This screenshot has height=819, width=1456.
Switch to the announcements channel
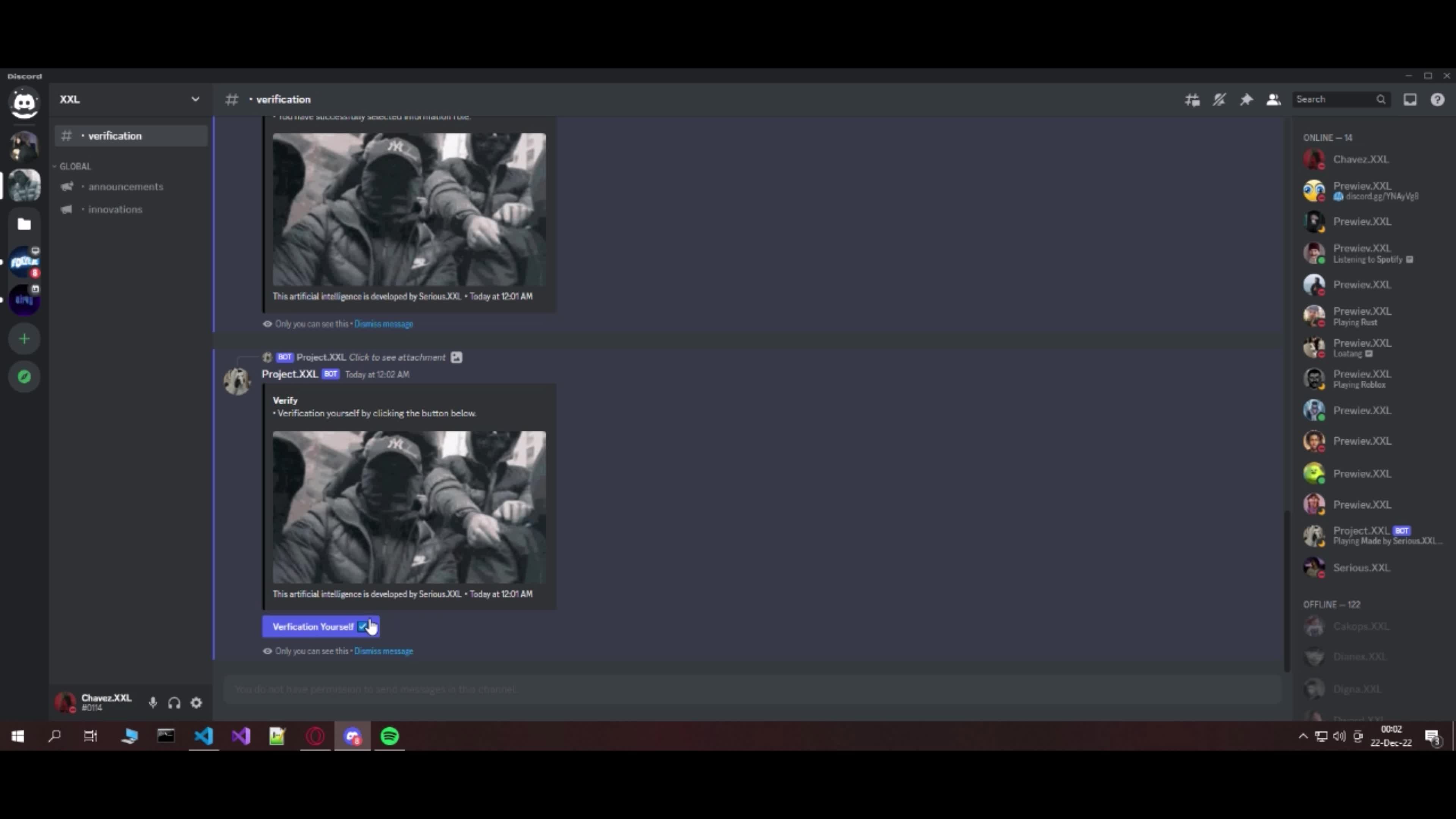coord(126,187)
